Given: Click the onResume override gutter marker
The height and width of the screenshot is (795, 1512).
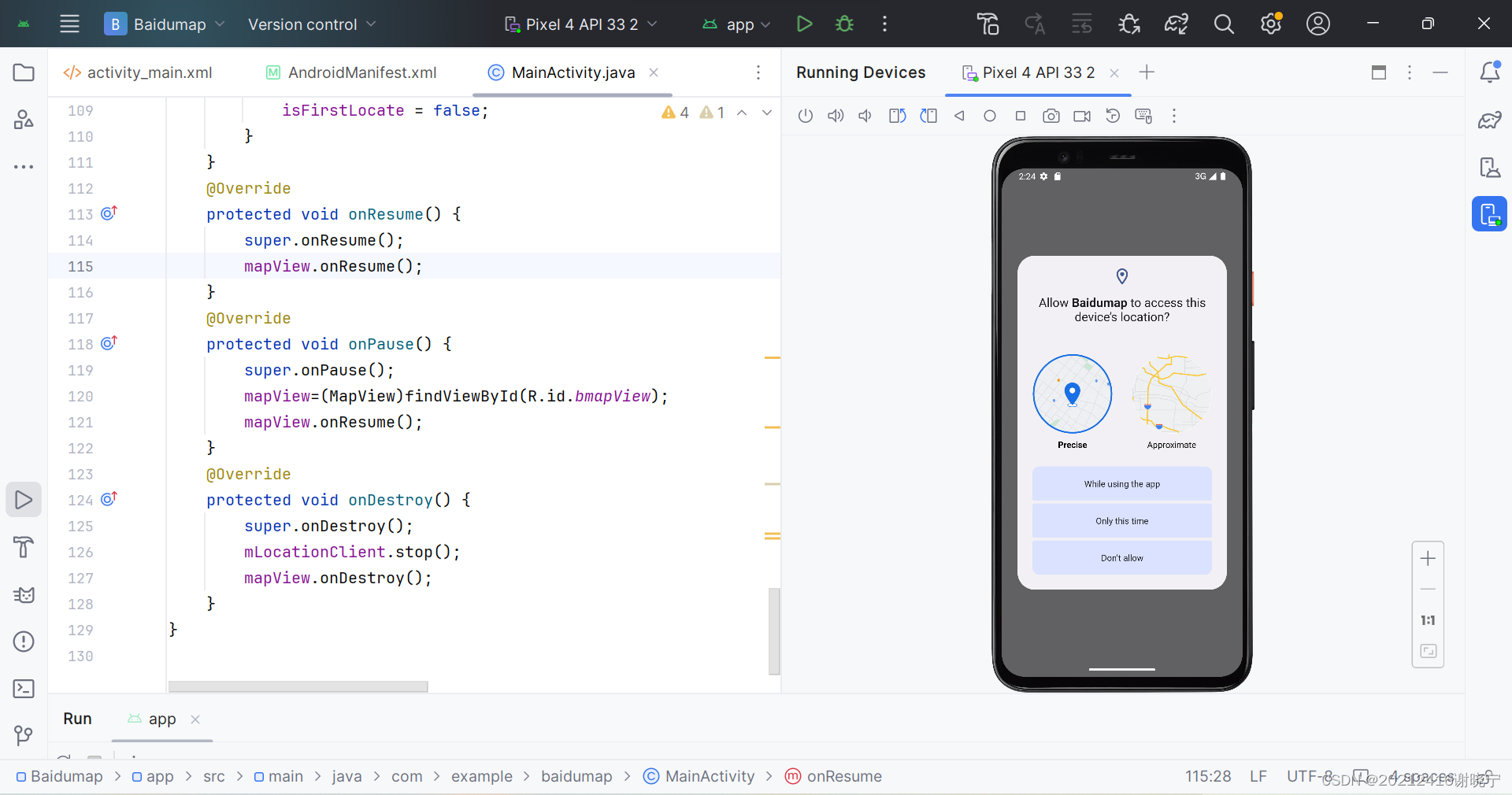Looking at the screenshot, I should [109, 213].
